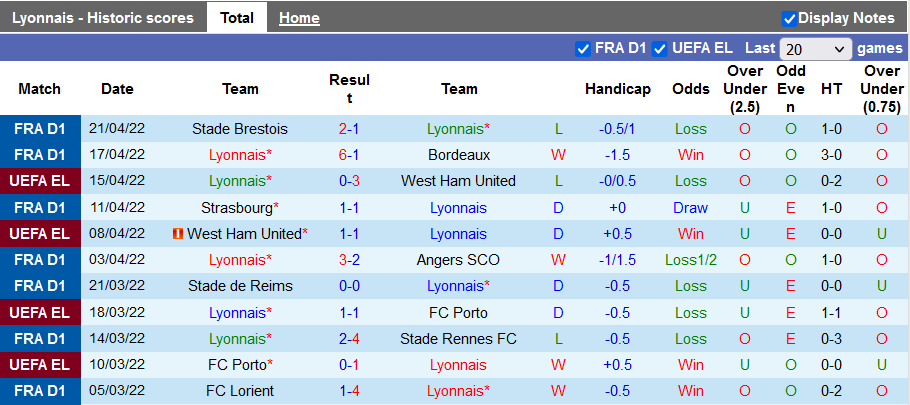Select FC Porto in the 18/03/22 row
The width and height of the screenshot is (910, 405).
(458, 312)
